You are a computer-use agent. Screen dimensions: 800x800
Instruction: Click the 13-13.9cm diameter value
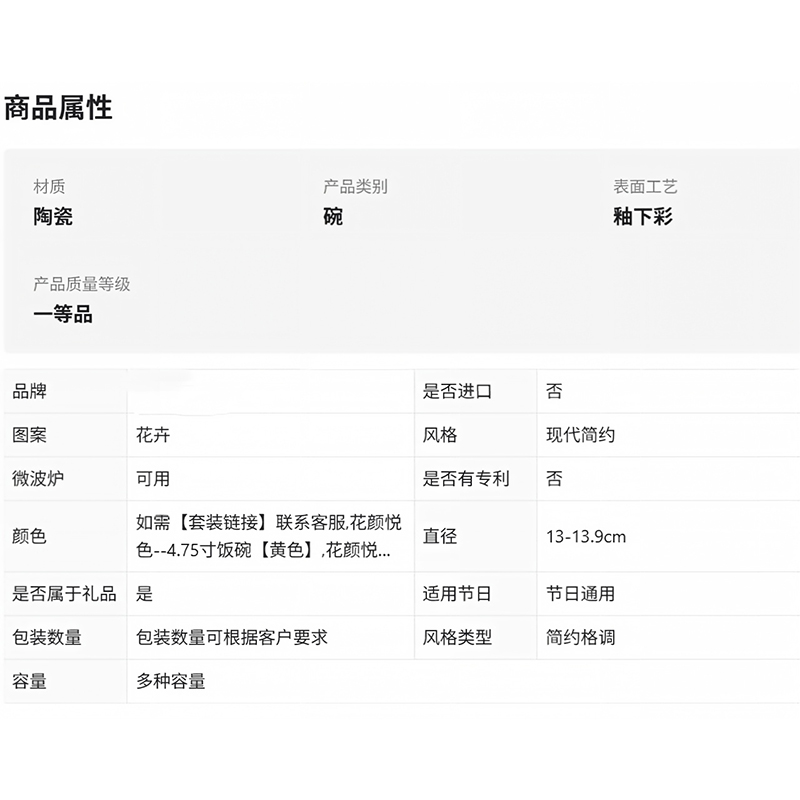[586, 536]
